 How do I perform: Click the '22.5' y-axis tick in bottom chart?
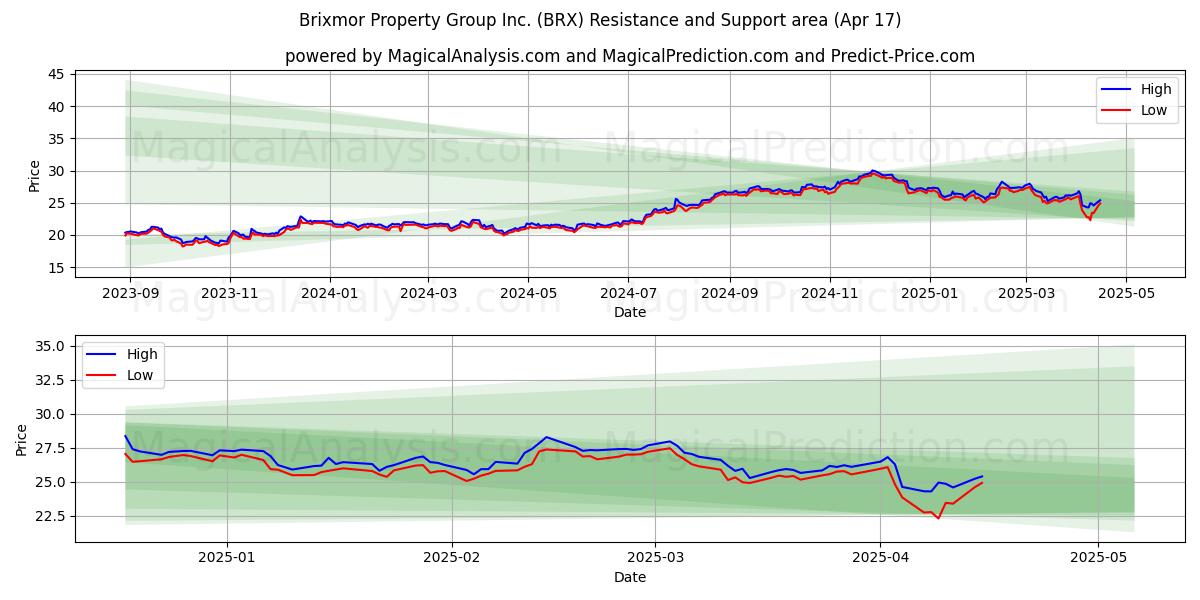coord(49,516)
